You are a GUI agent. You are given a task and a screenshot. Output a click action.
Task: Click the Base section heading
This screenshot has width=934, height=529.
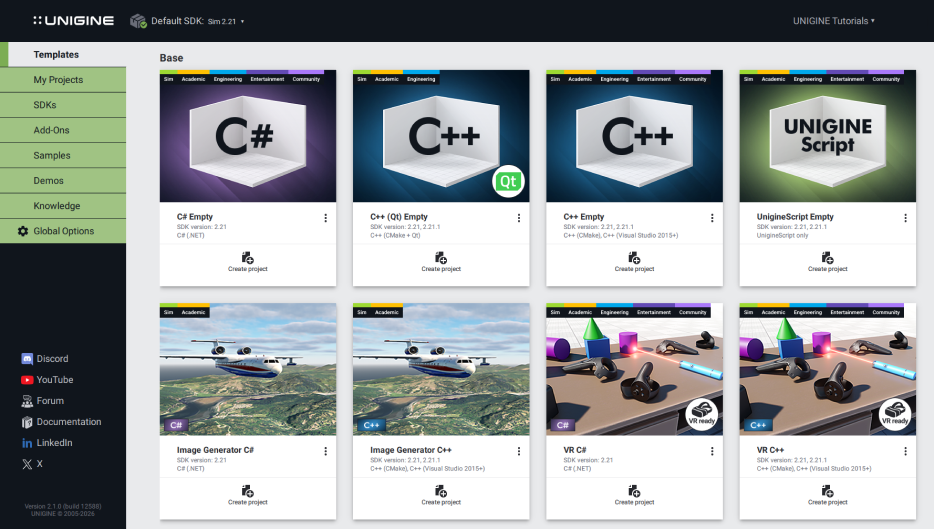coord(171,58)
